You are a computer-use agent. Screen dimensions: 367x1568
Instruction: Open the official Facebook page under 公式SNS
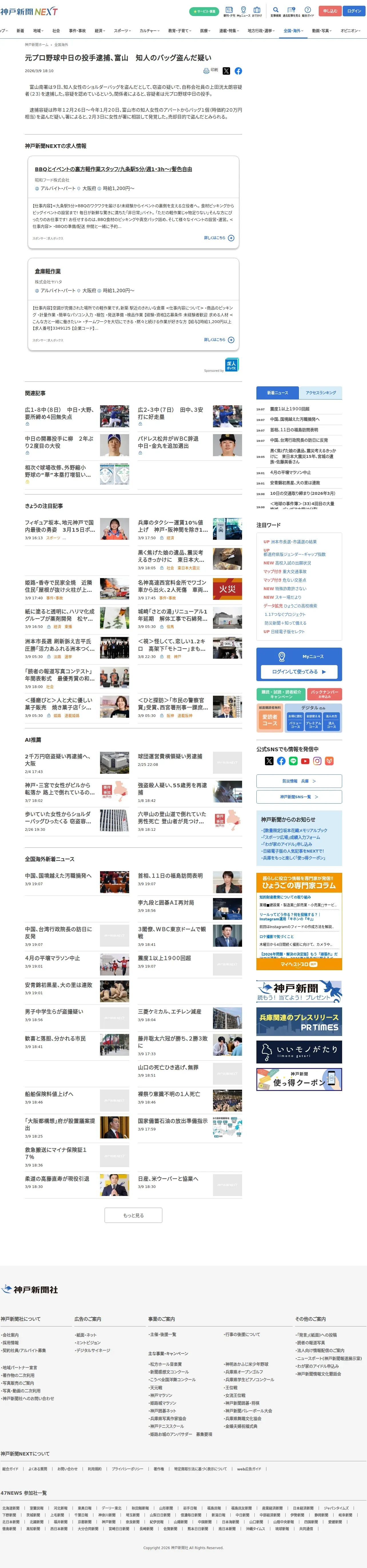[x=281, y=761]
